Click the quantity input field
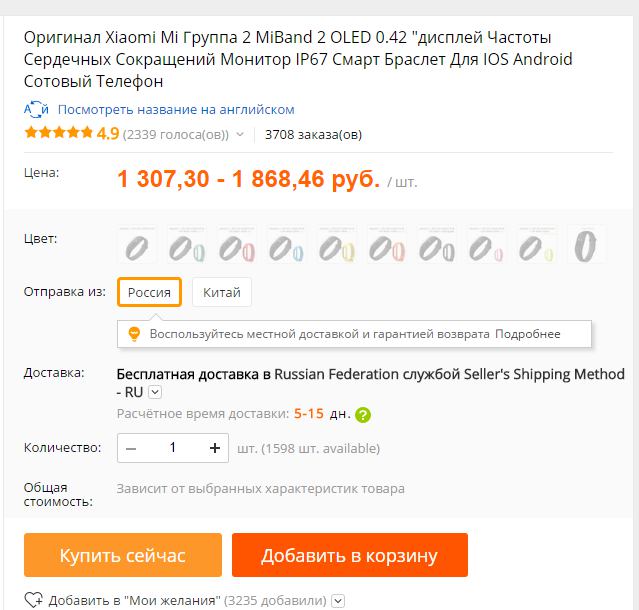639x610 pixels. 173,448
